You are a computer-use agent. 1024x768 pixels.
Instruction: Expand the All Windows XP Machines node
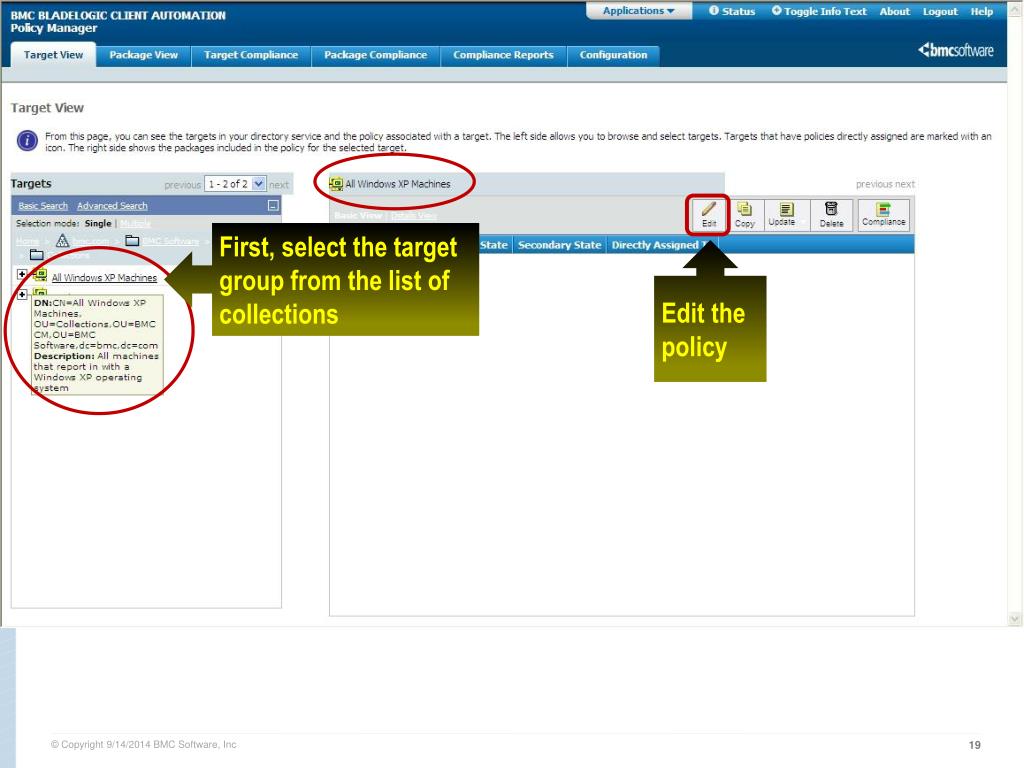pyautogui.click(x=22, y=275)
